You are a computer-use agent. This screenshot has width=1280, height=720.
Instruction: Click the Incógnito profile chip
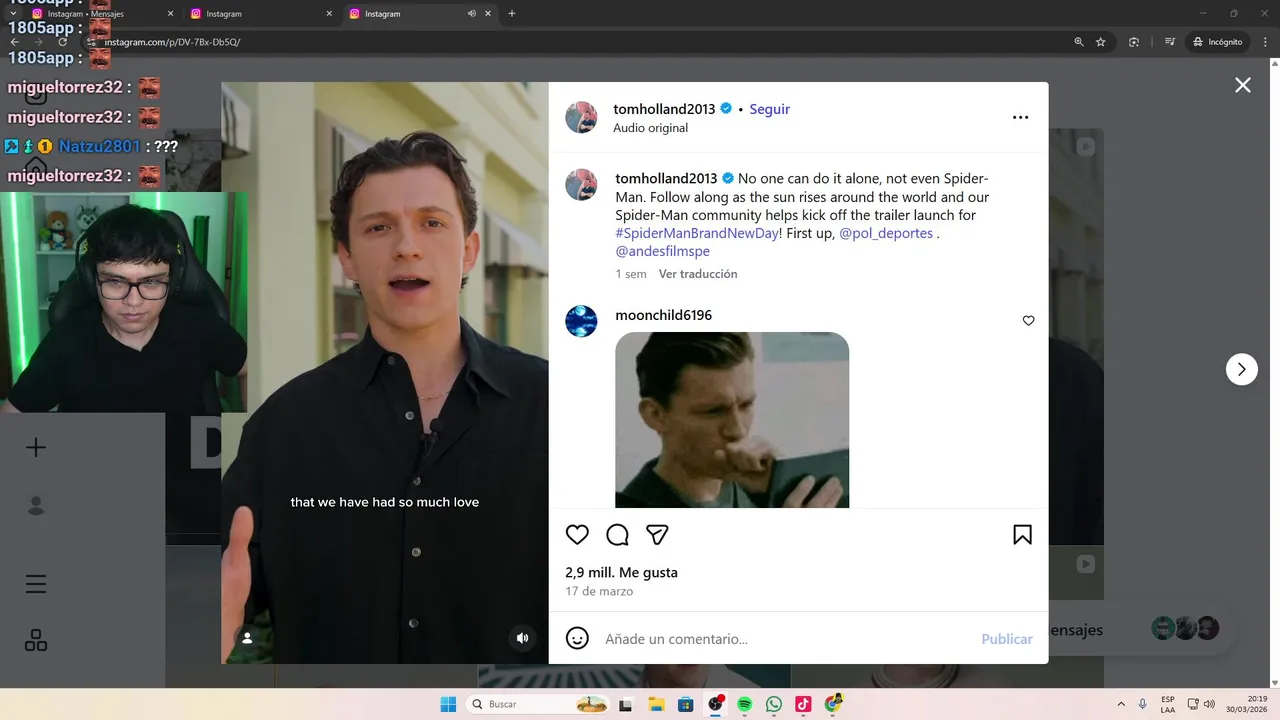(x=1217, y=42)
